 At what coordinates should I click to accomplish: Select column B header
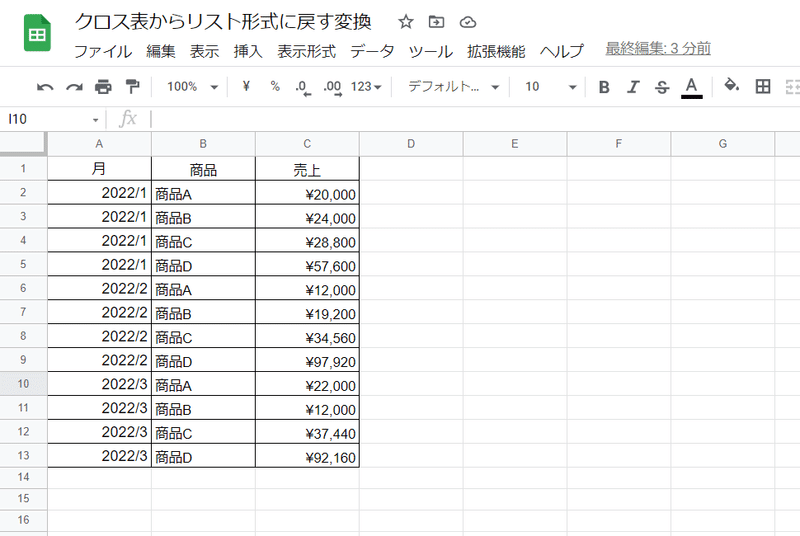point(203,144)
